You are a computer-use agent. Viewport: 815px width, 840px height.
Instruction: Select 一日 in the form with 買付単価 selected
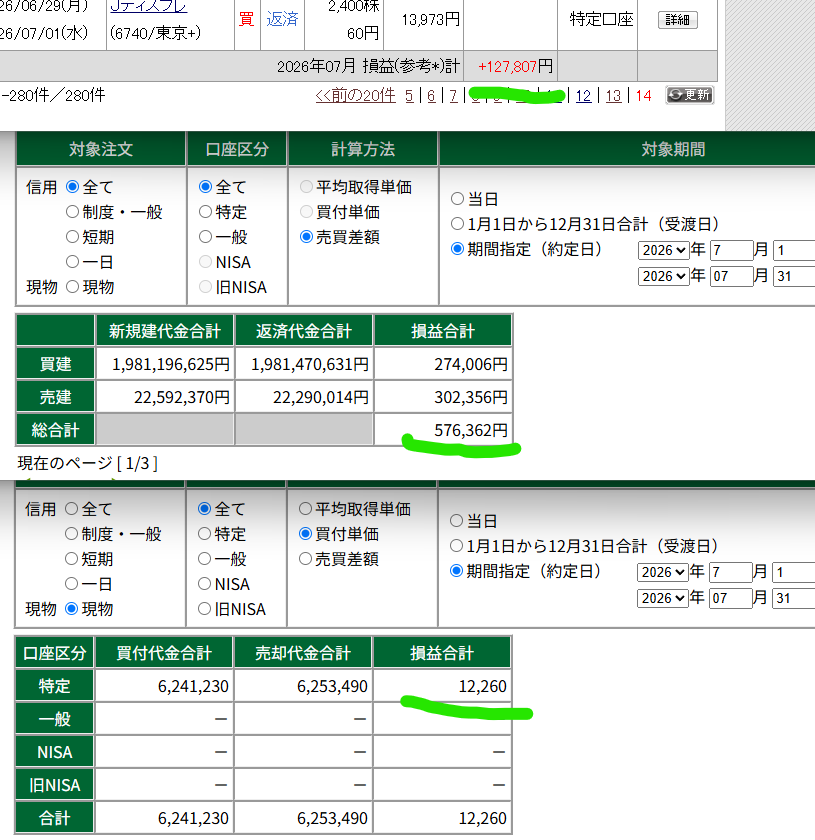coord(71,584)
